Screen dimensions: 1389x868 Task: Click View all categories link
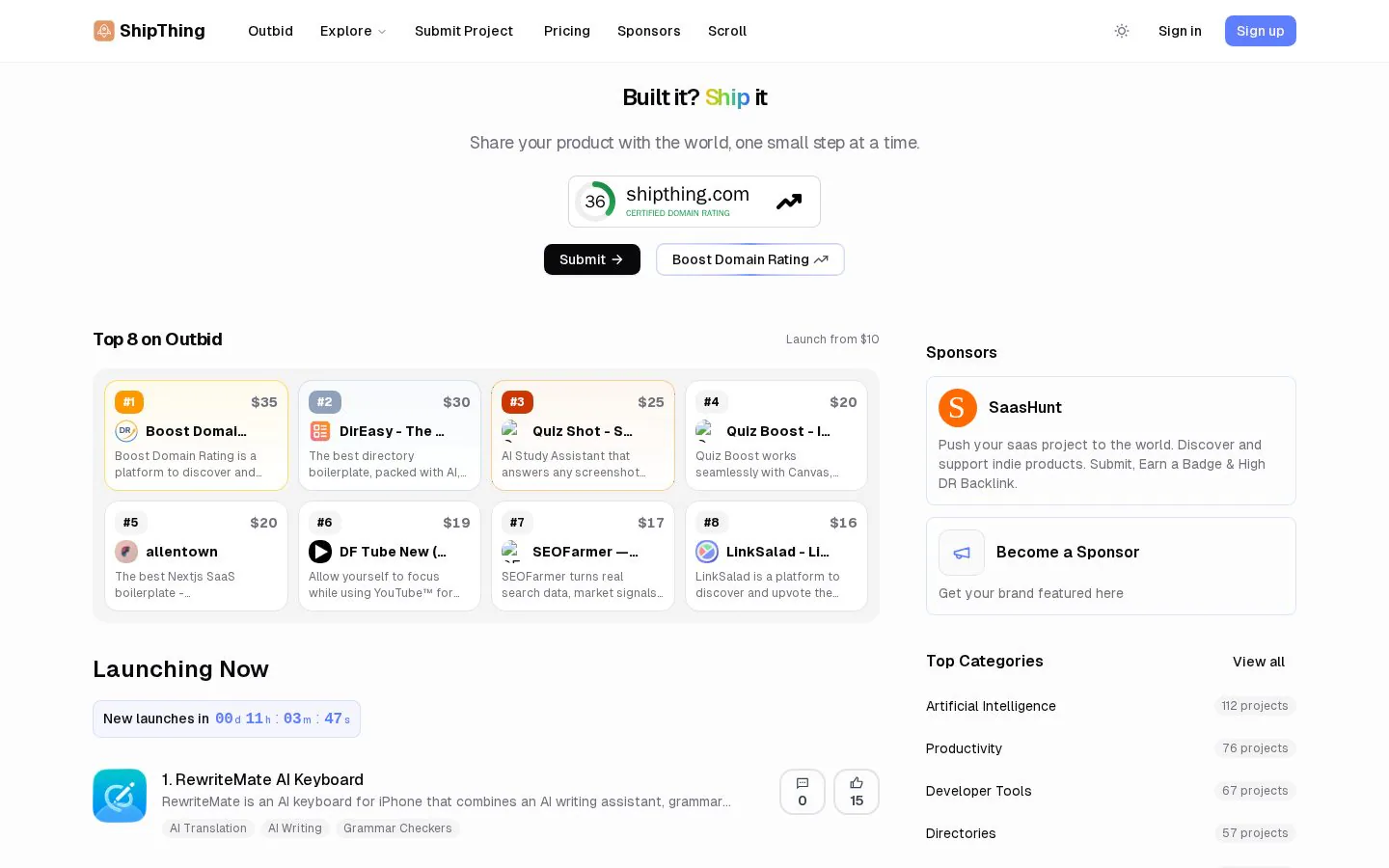point(1259,662)
